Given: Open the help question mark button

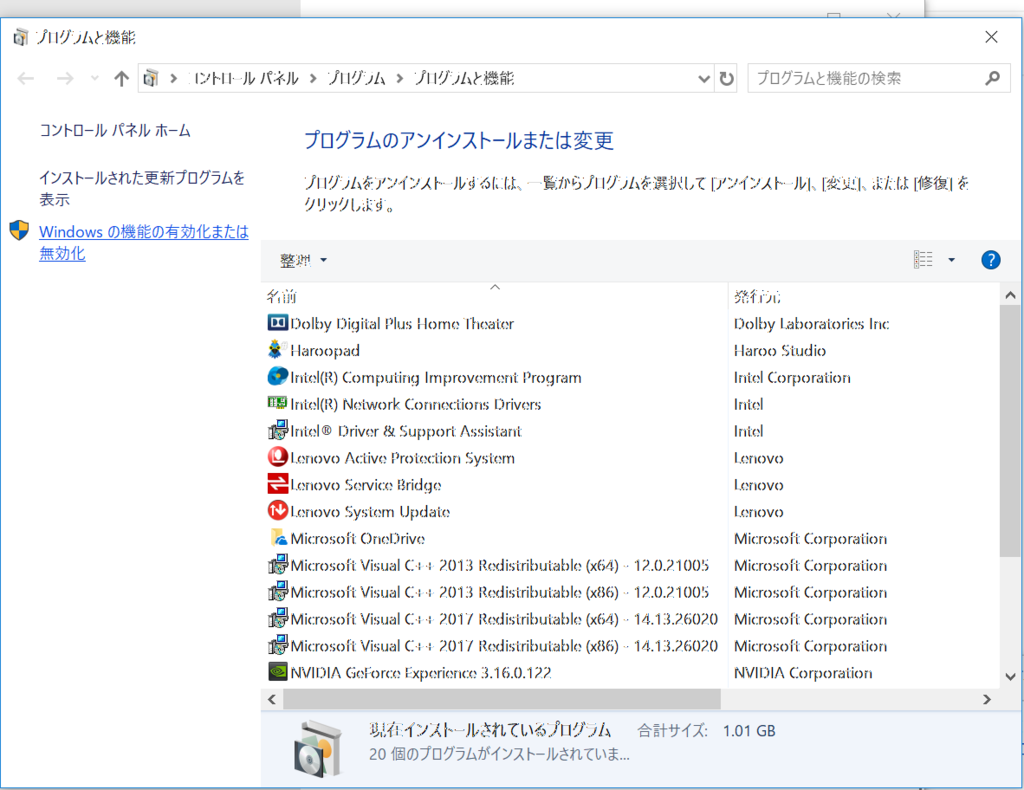Looking at the screenshot, I should pos(990,260).
